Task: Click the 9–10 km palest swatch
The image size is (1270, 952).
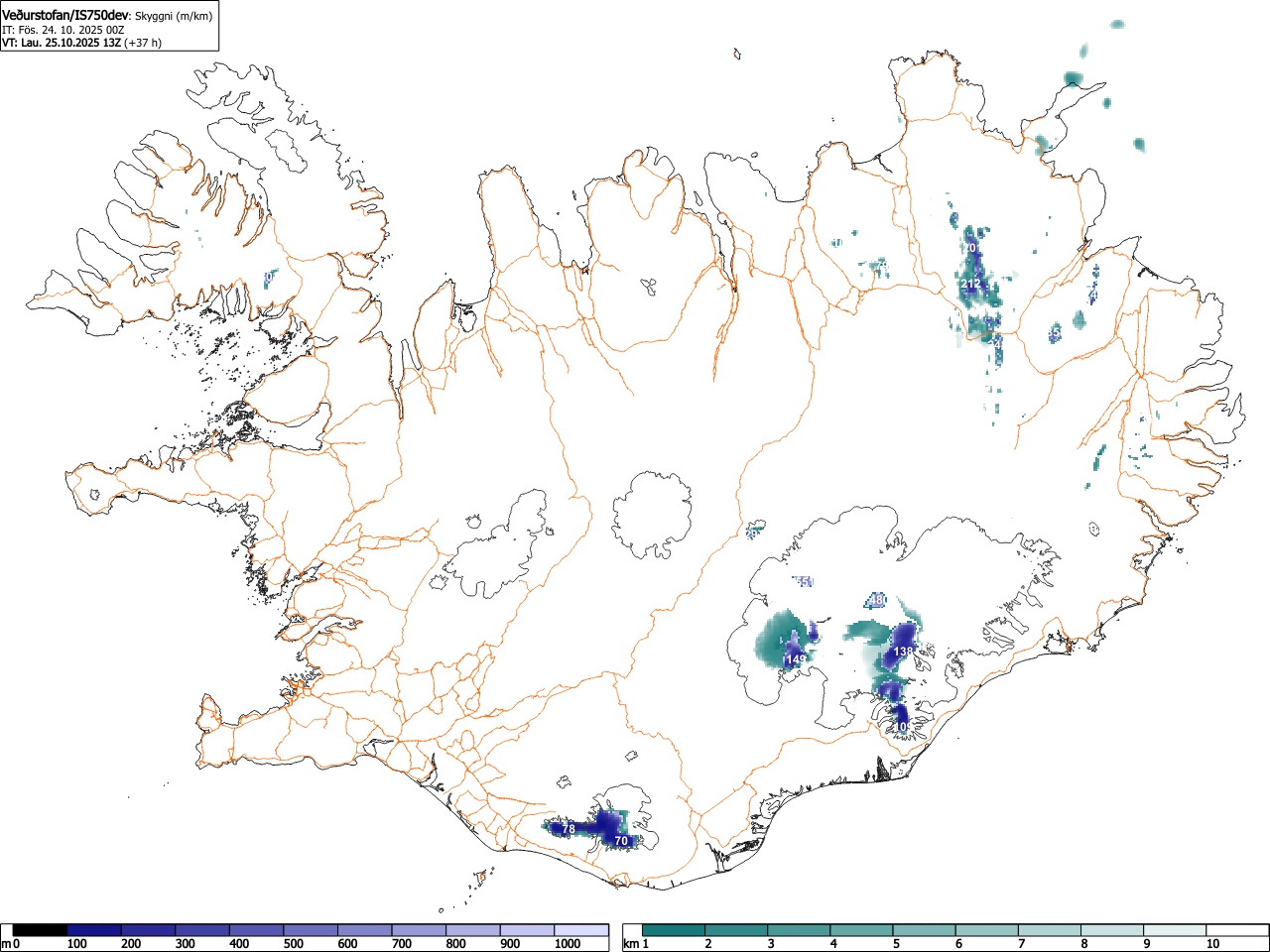Action: pyautogui.click(x=1177, y=930)
